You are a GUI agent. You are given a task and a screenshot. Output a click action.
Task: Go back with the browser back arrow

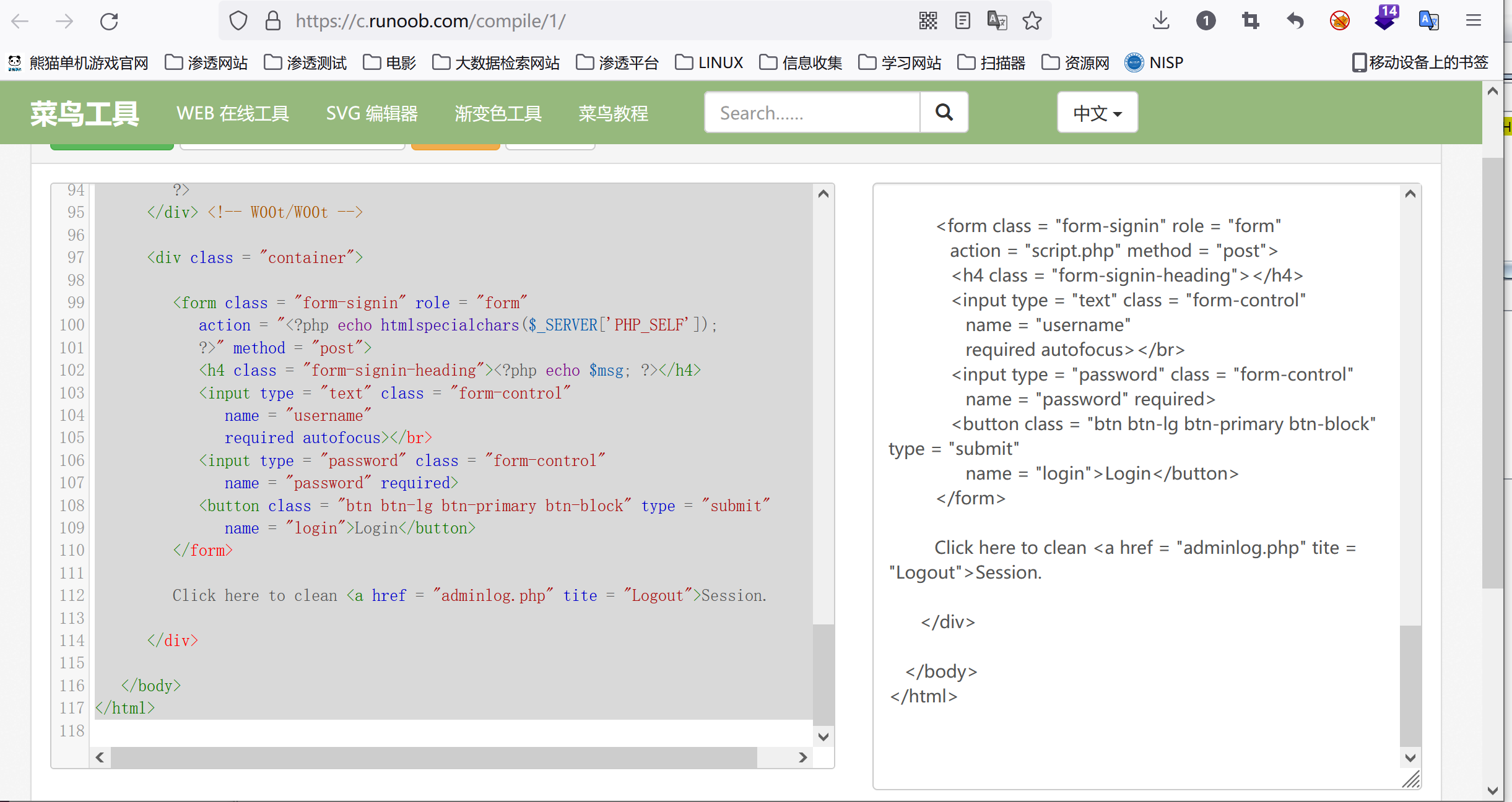(x=20, y=22)
